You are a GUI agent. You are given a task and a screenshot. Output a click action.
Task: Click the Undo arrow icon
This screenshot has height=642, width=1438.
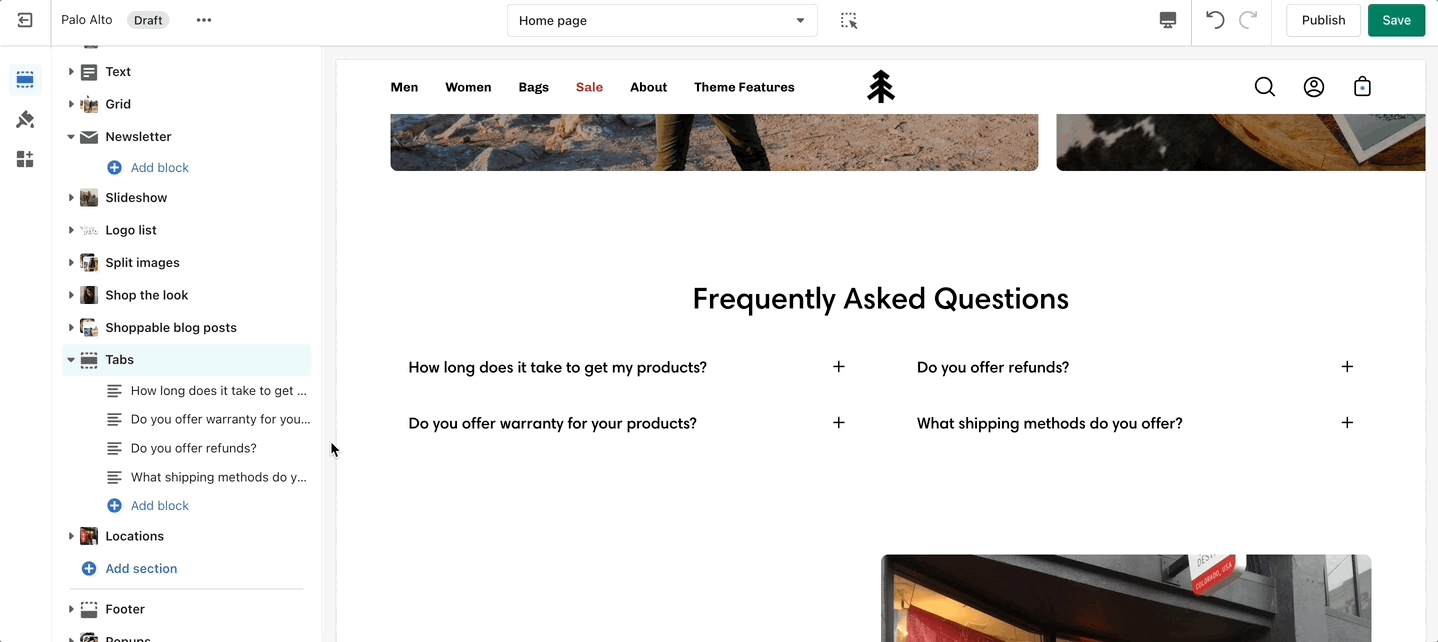[x=1215, y=20]
